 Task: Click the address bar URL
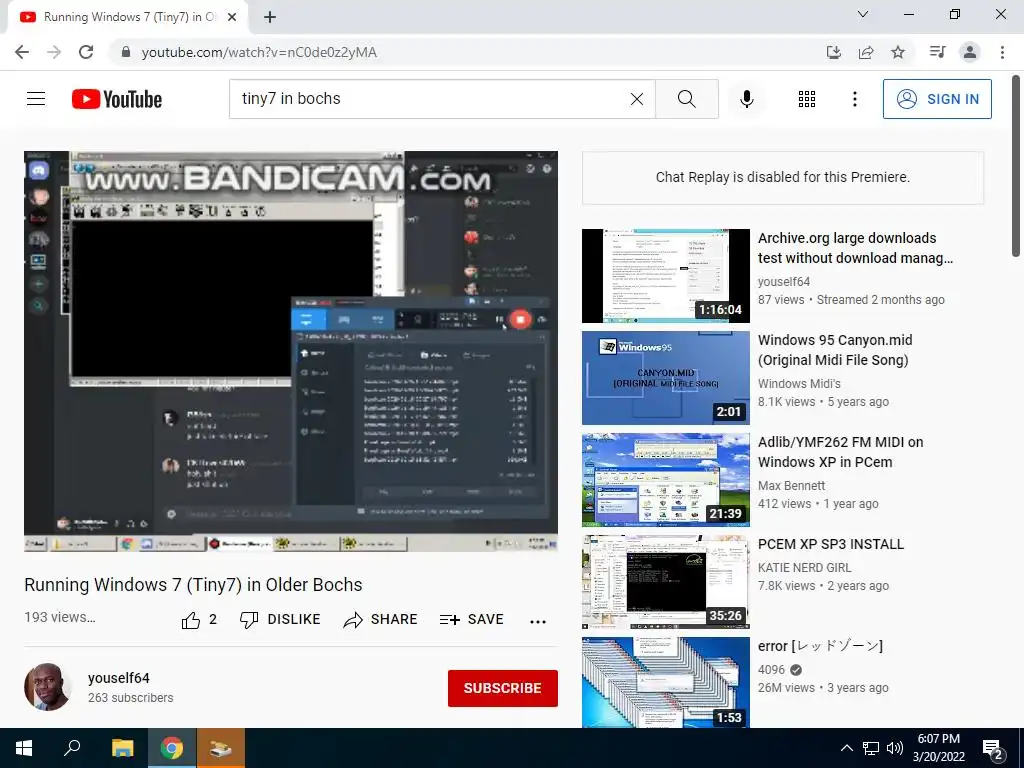(x=259, y=52)
